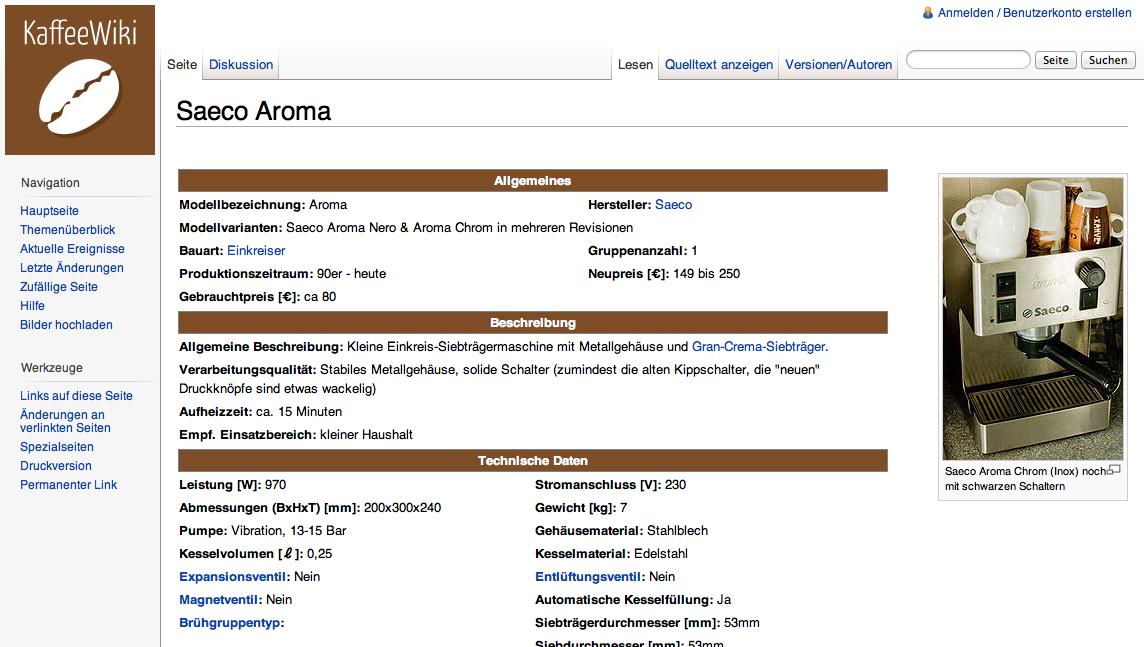Open the Zufällige Seite link

[x=58, y=287]
